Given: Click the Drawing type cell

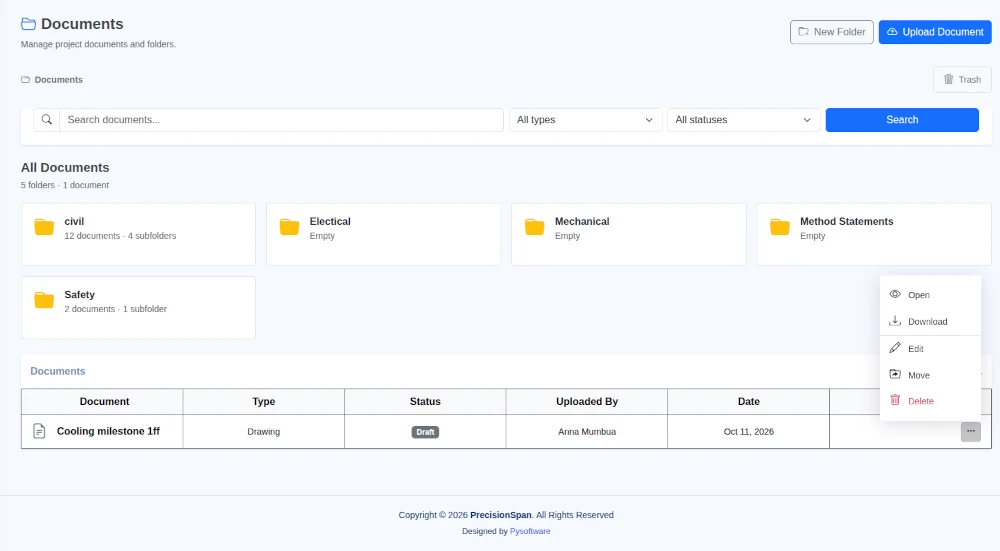Looking at the screenshot, I should tap(263, 432).
